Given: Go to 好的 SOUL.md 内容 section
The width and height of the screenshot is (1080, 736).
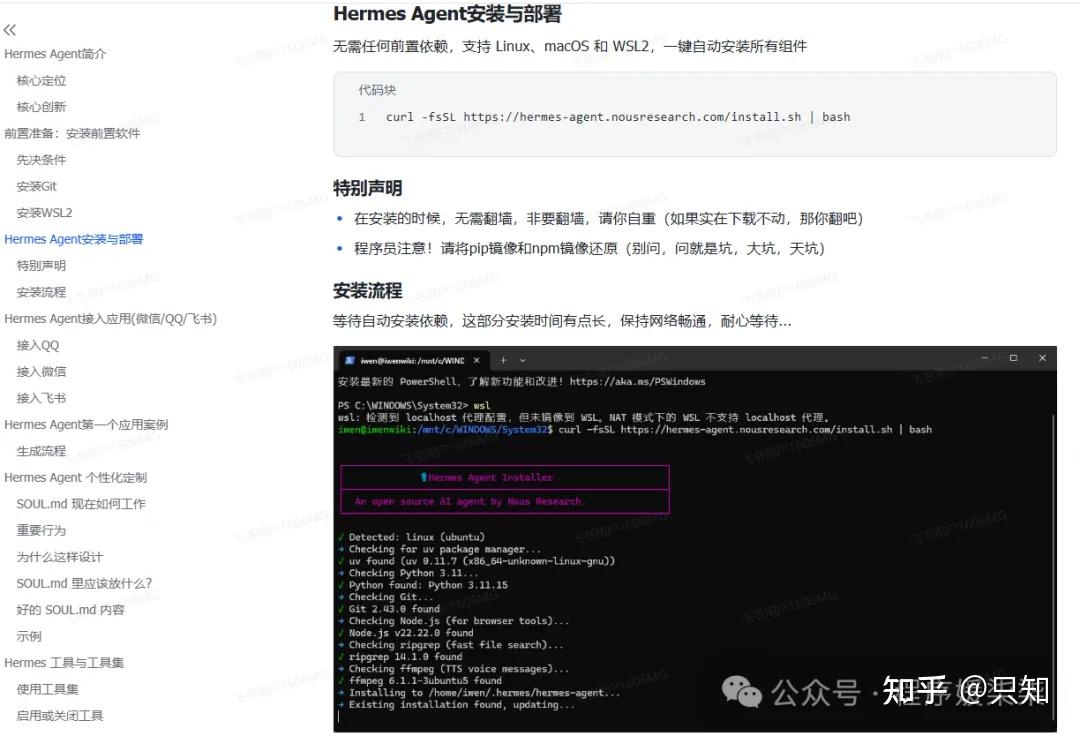Looking at the screenshot, I should (x=71, y=610).
